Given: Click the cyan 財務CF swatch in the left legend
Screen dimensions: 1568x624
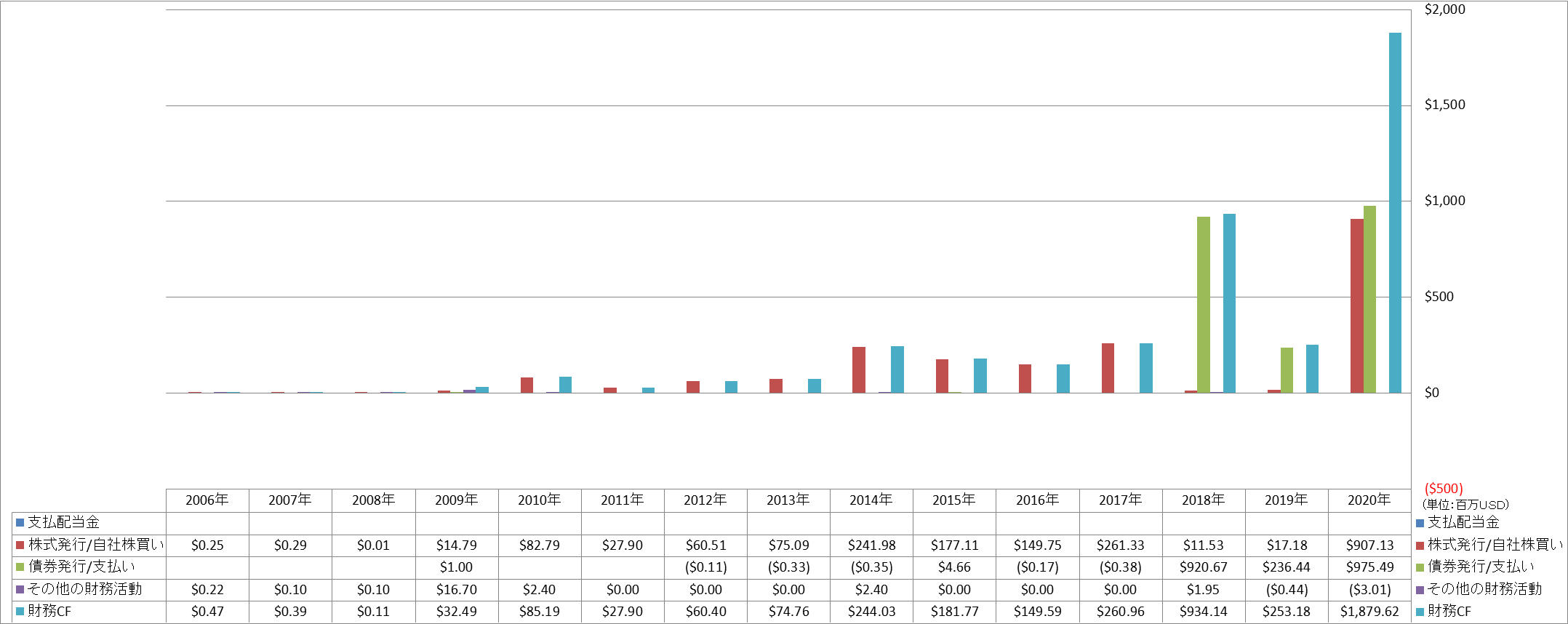Looking at the screenshot, I should (20, 612).
